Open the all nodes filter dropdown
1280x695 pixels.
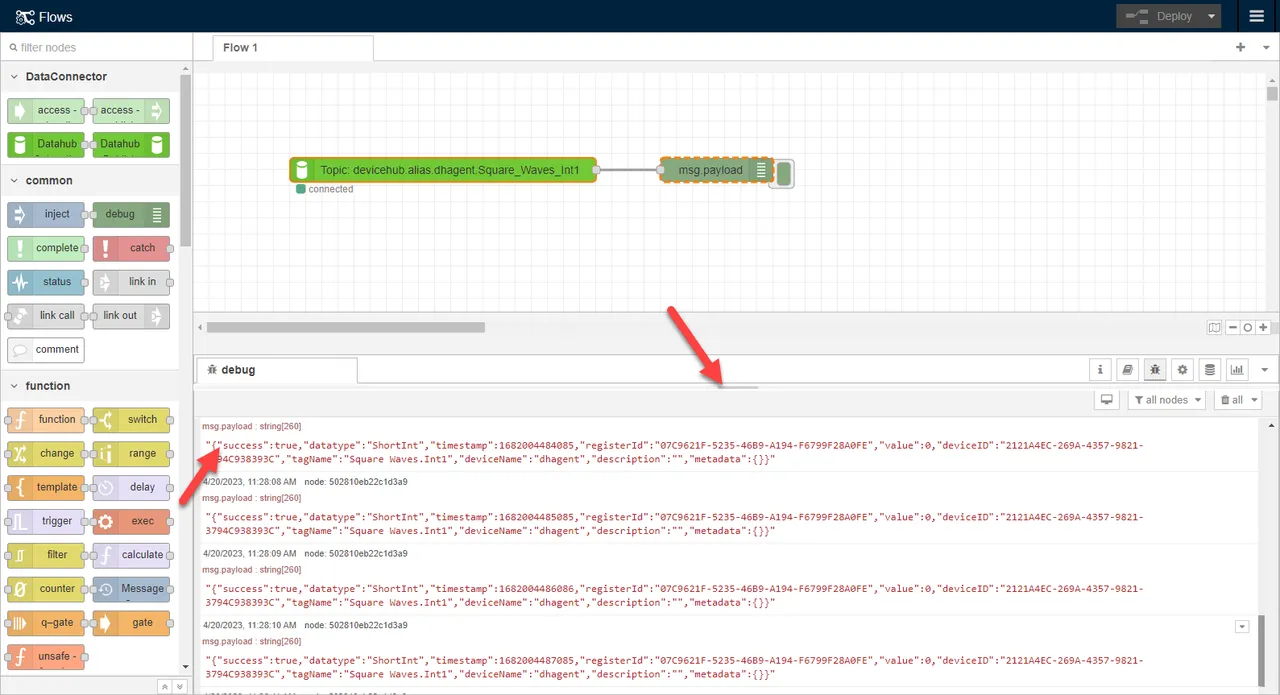click(x=1166, y=399)
